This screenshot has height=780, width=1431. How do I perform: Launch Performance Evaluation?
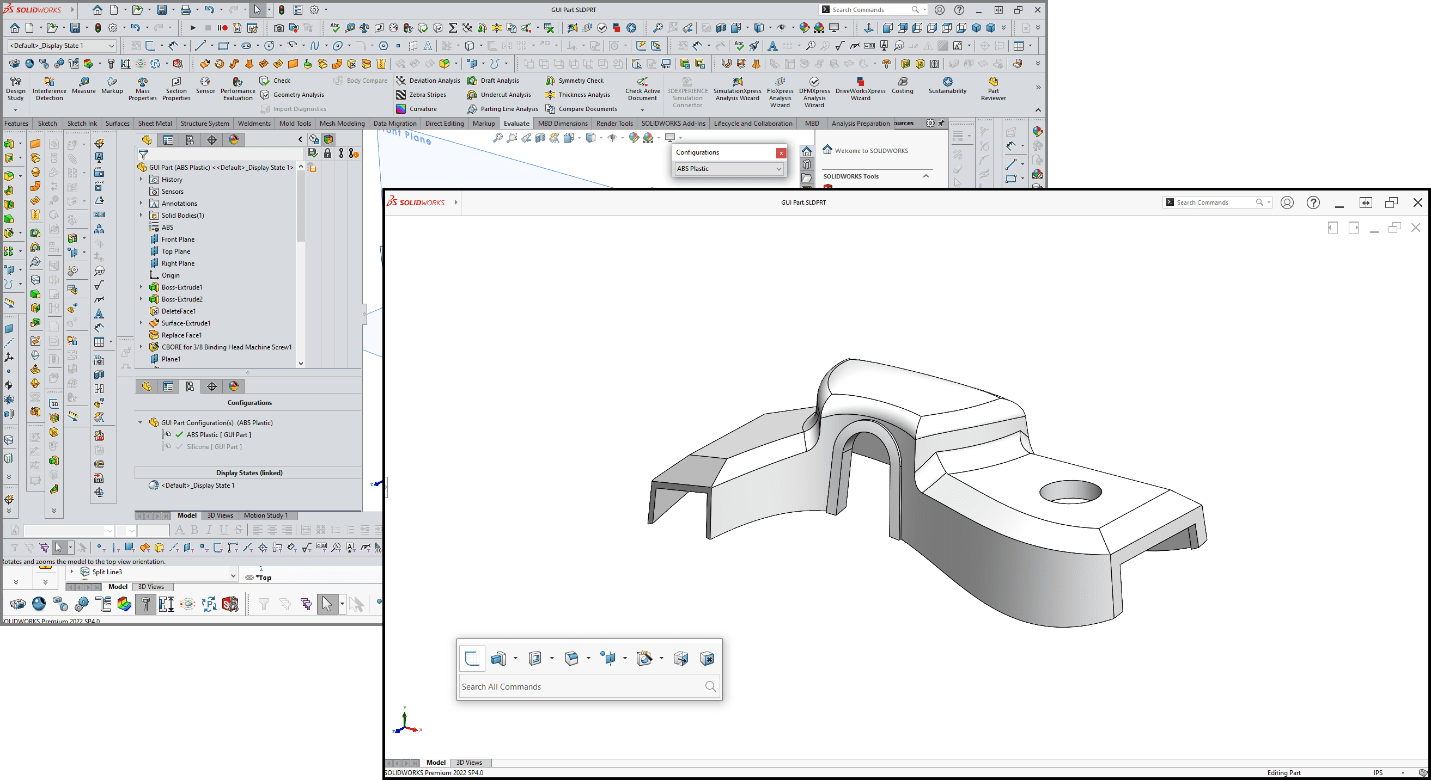[x=238, y=88]
